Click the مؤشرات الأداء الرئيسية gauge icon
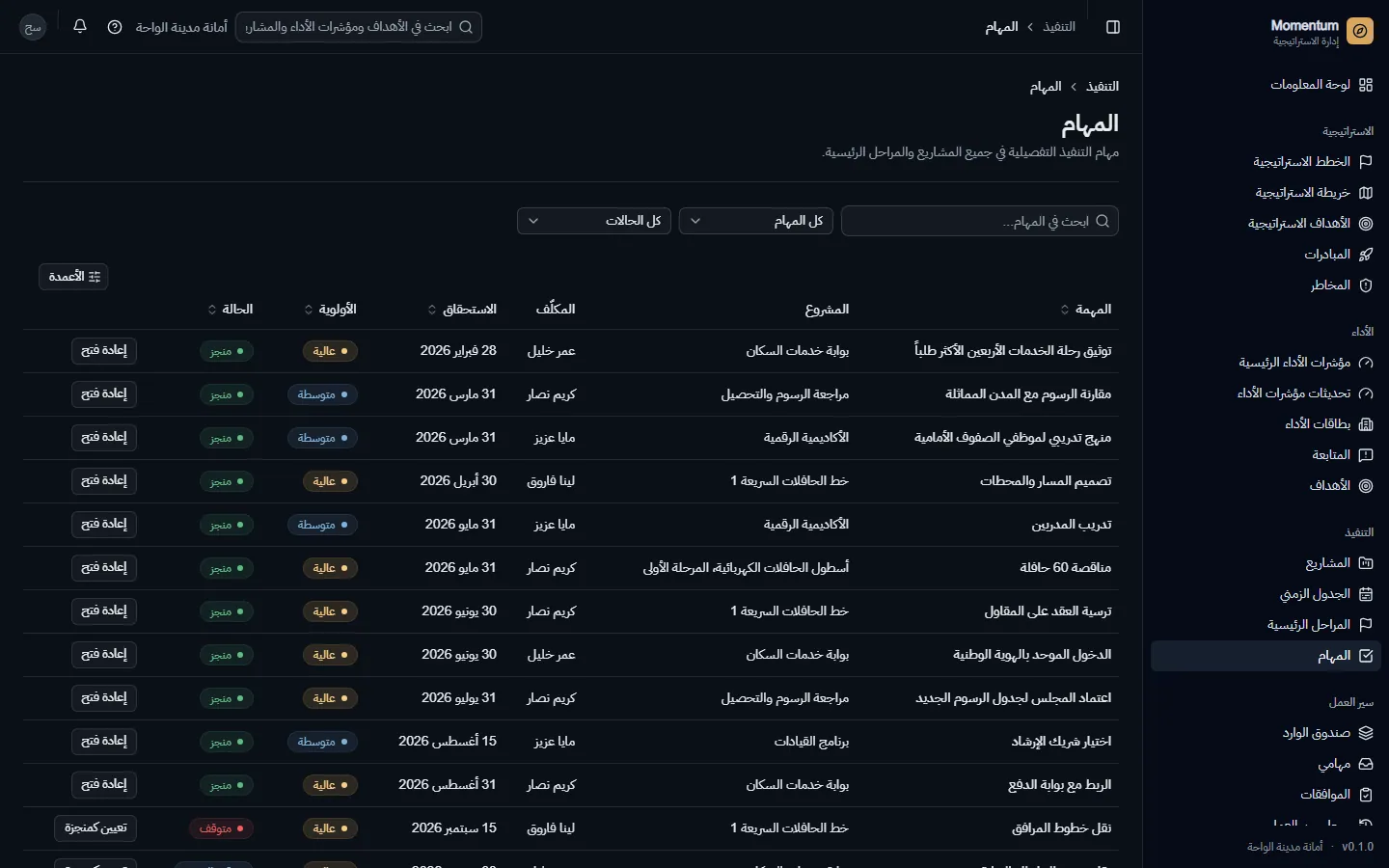 tap(1366, 363)
